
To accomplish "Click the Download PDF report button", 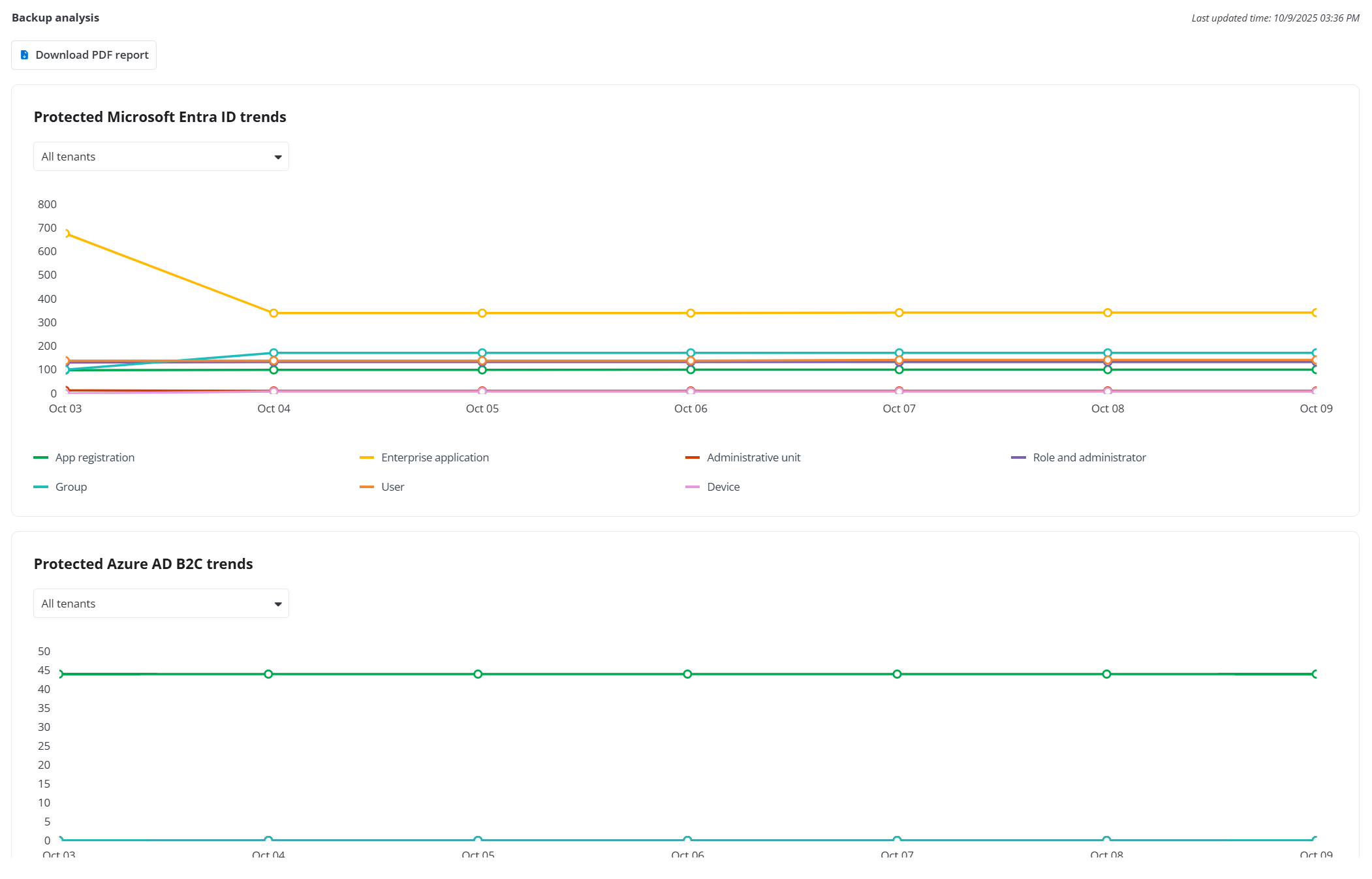I will 84,55.
